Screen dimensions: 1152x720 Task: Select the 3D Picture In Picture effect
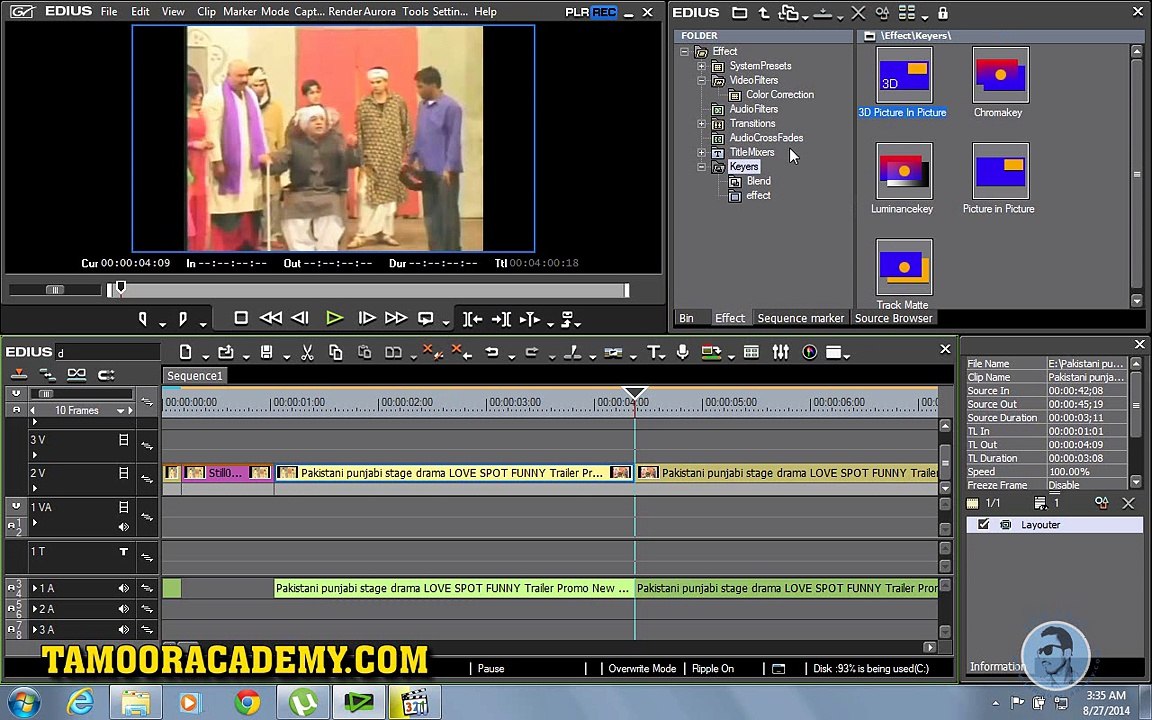(903, 82)
